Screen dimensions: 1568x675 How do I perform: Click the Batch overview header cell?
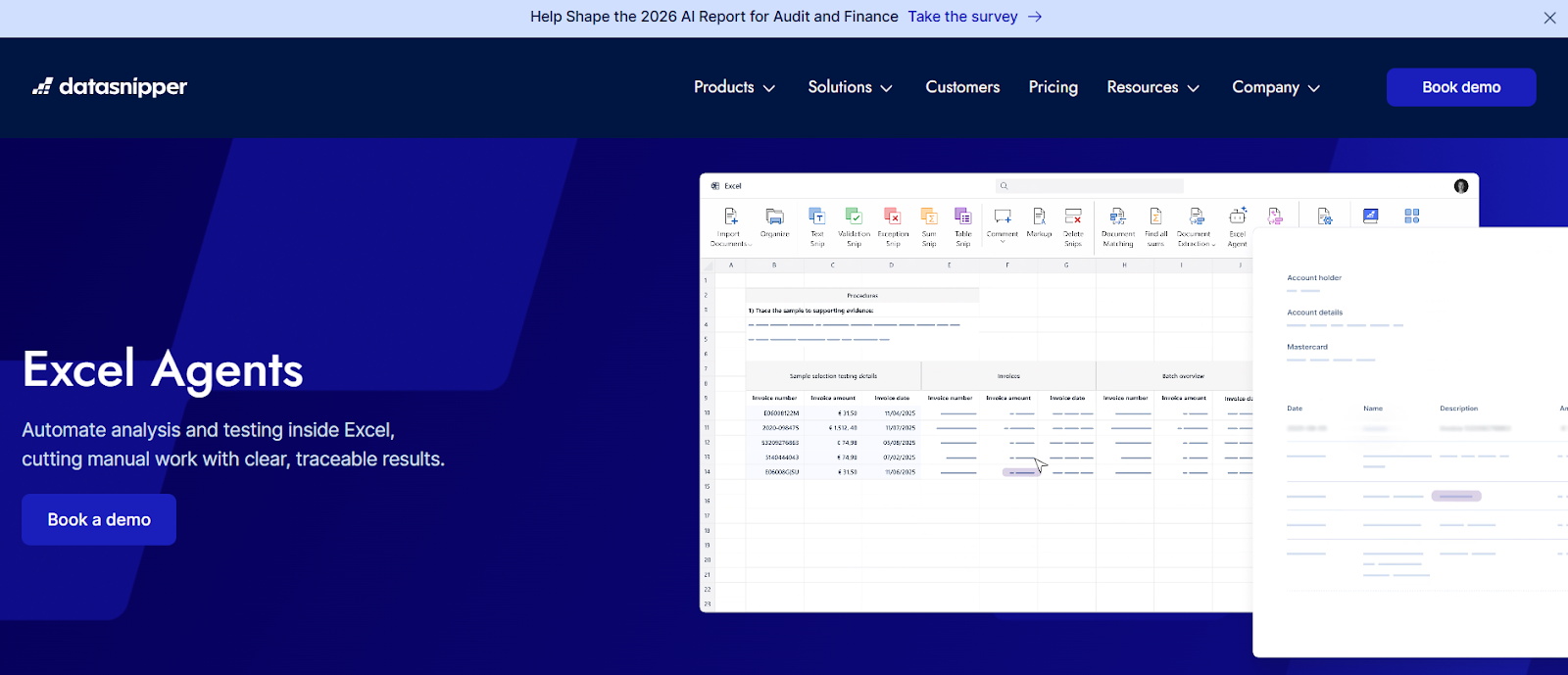(1183, 376)
